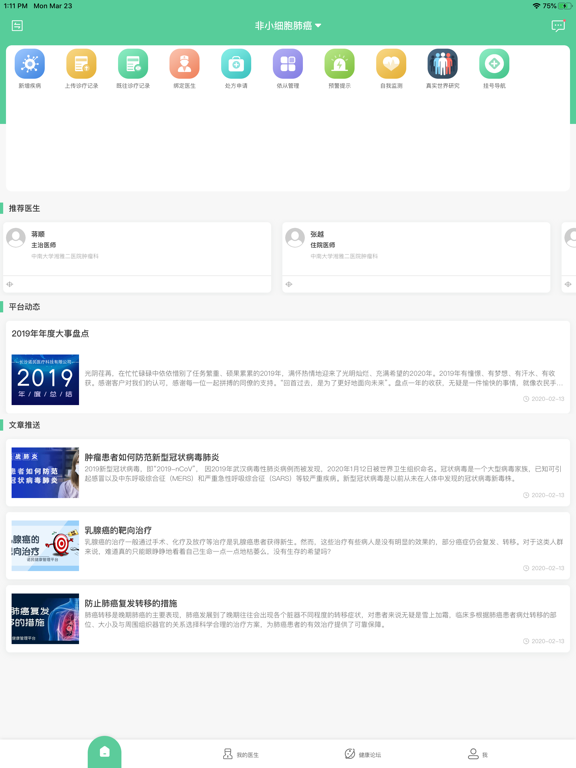This screenshot has height=768, width=576.
Task: Open article 乳腺癌的靶向治疗
Action: (x=288, y=546)
